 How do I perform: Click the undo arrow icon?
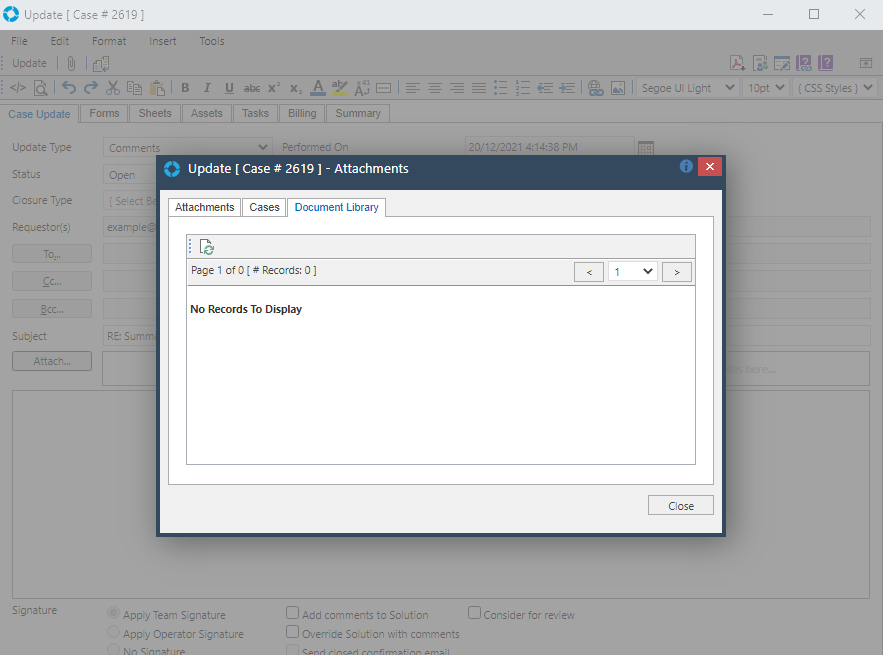68,88
